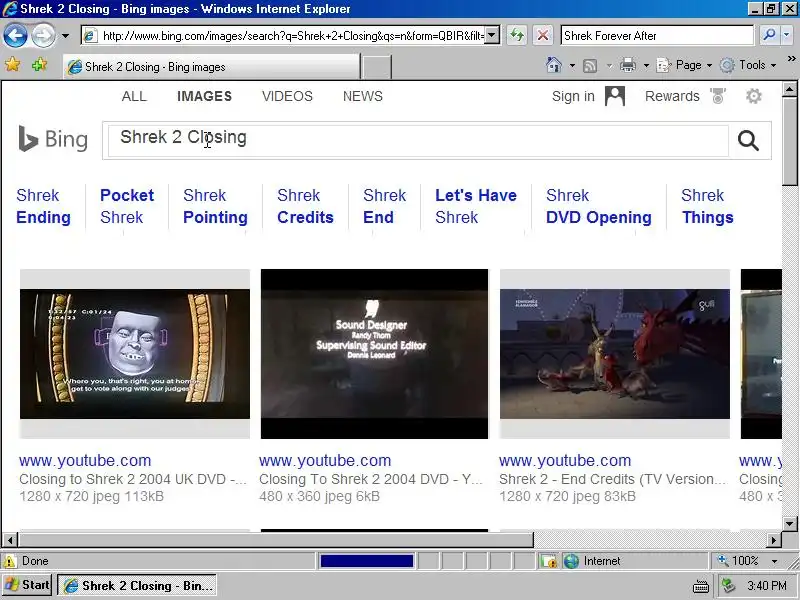
Task: Click the horizontal scrollbar left arrow
Action: click(10, 540)
